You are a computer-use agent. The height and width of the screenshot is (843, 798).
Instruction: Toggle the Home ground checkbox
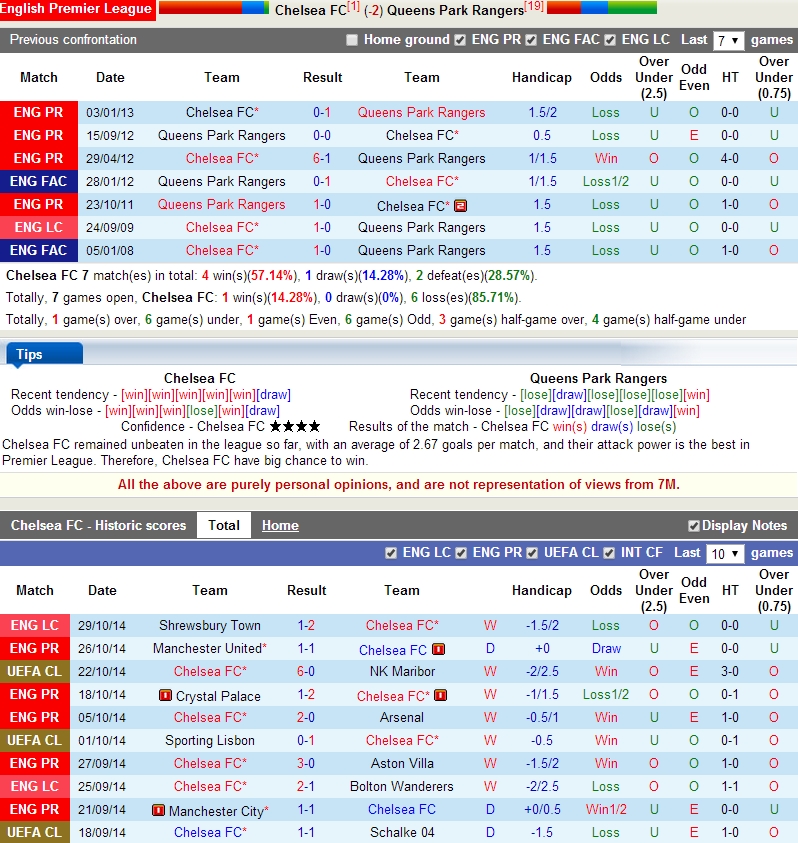352,40
